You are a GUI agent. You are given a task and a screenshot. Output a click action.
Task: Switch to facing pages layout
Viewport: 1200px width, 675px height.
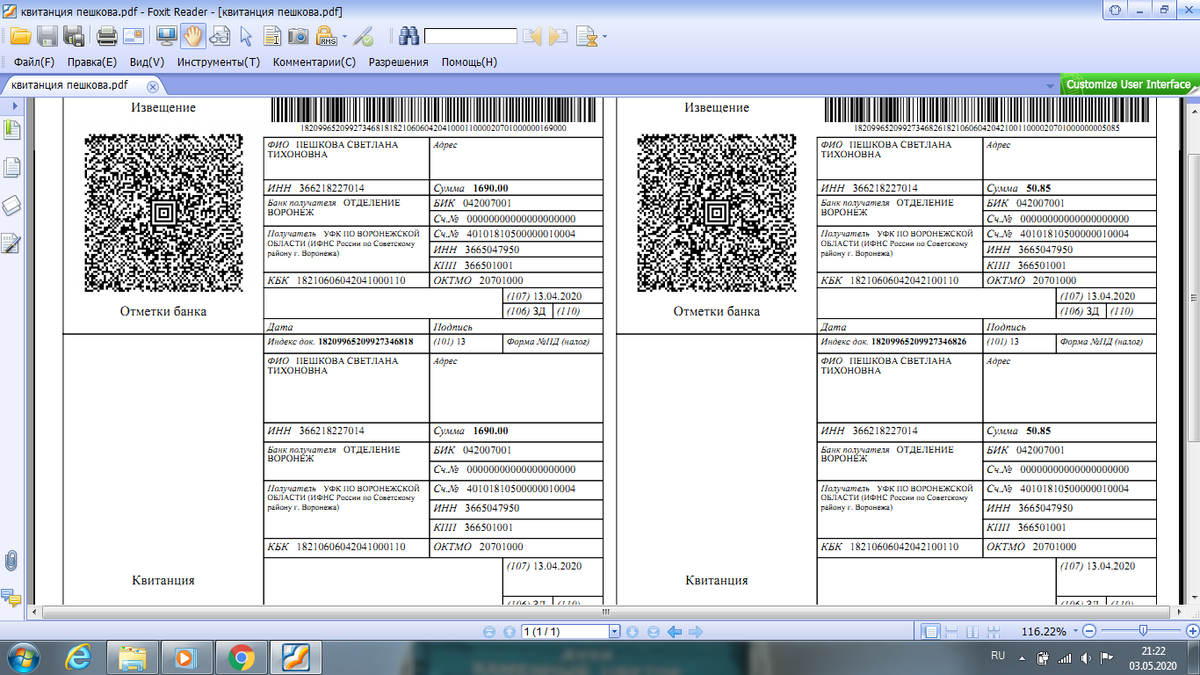coord(972,632)
